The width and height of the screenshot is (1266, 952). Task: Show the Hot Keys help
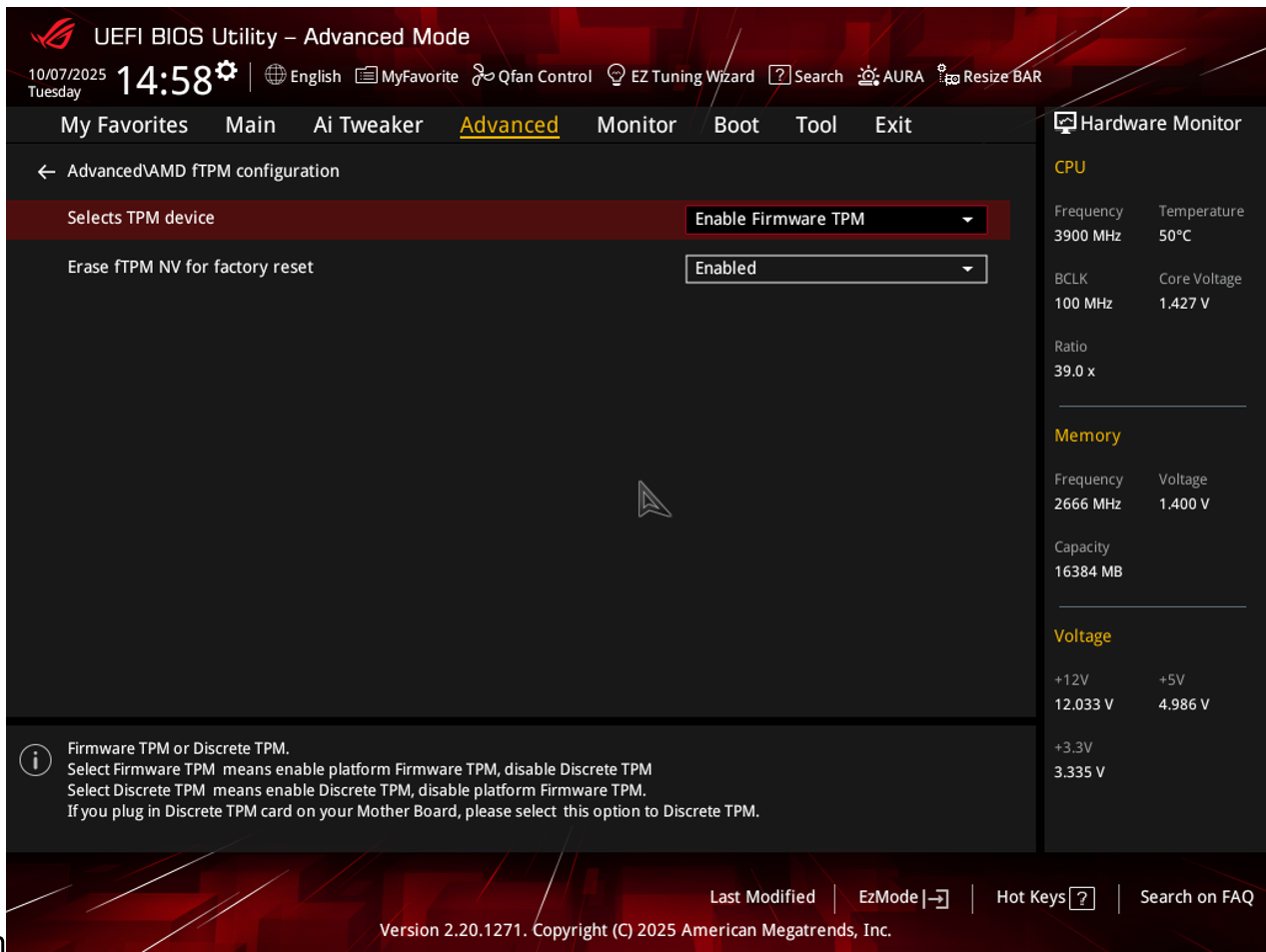1044,897
